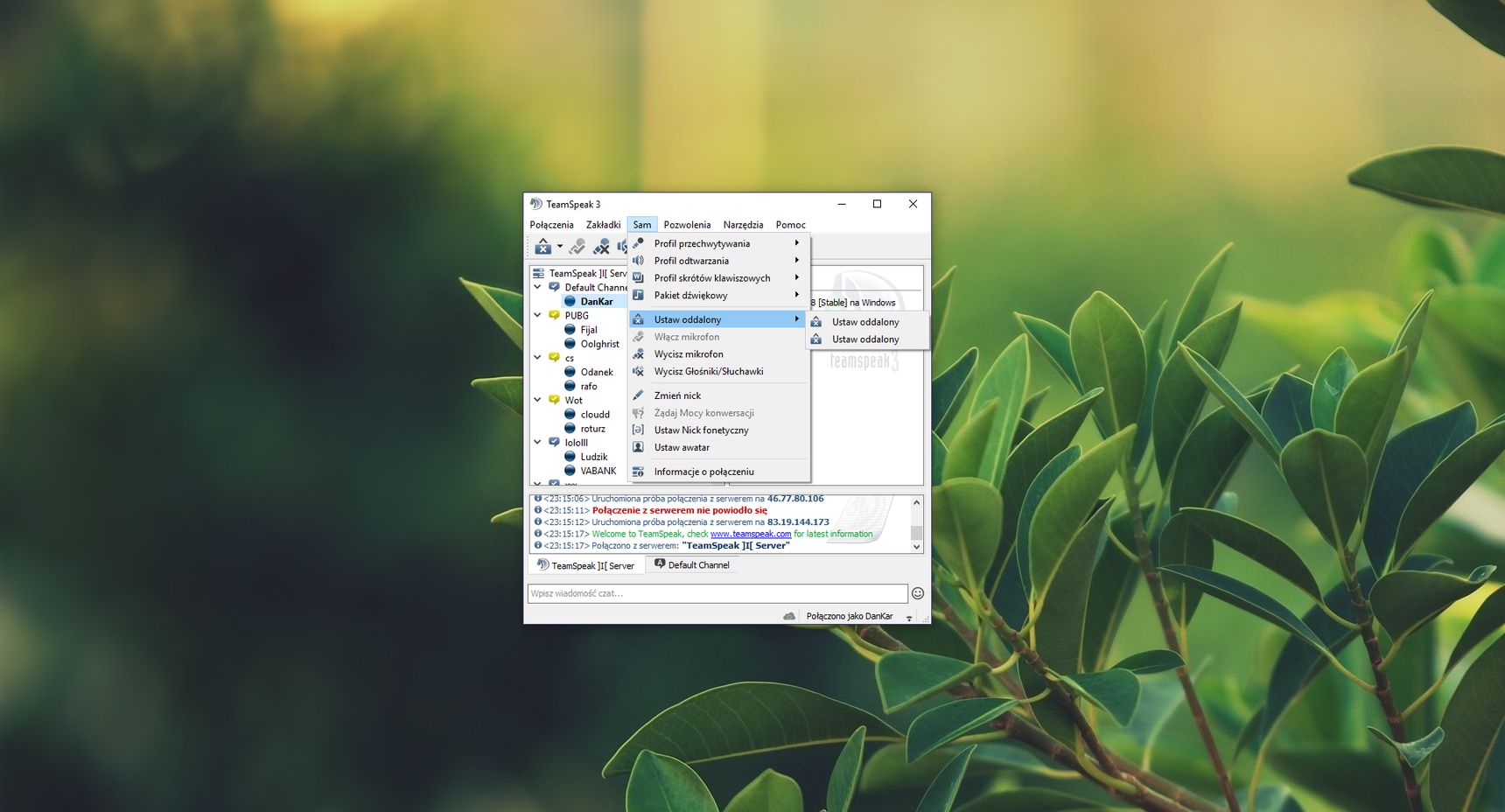This screenshot has height=812, width=1505.
Task: Select user Odanek in cs channel
Action: point(597,372)
